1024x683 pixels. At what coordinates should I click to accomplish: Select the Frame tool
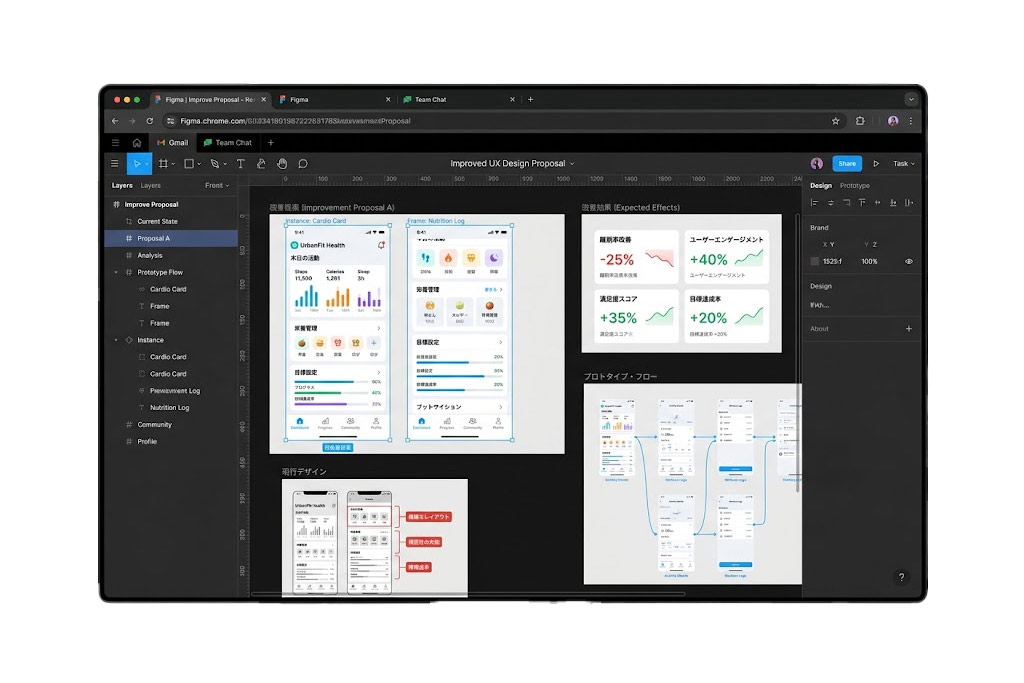(163, 164)
